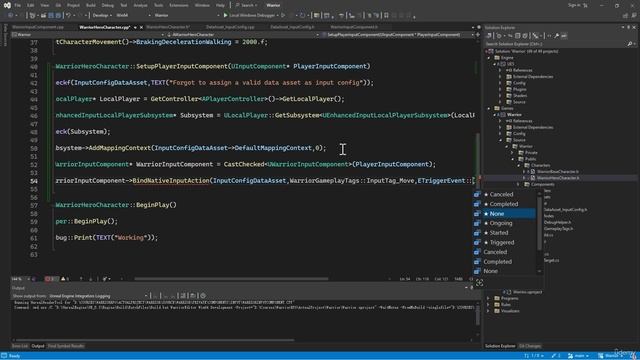Select Started autocomplete suggestion

click(x=504, y=233)
